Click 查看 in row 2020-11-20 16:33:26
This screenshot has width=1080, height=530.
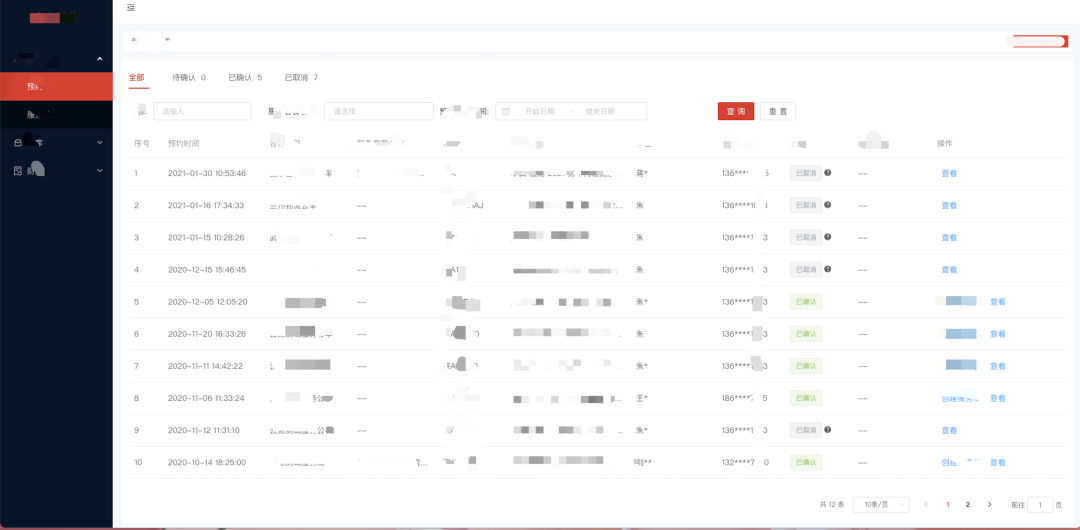[997, 334]
